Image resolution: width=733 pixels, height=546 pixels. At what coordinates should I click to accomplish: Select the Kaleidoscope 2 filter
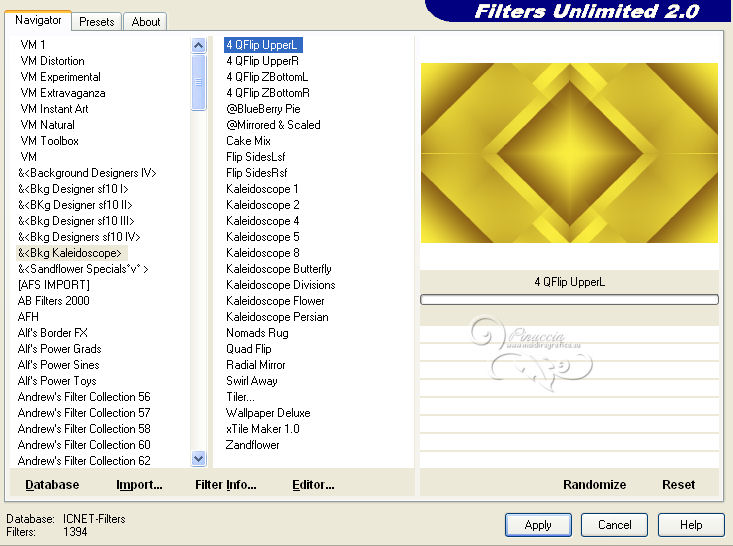(x=263, y=205)
